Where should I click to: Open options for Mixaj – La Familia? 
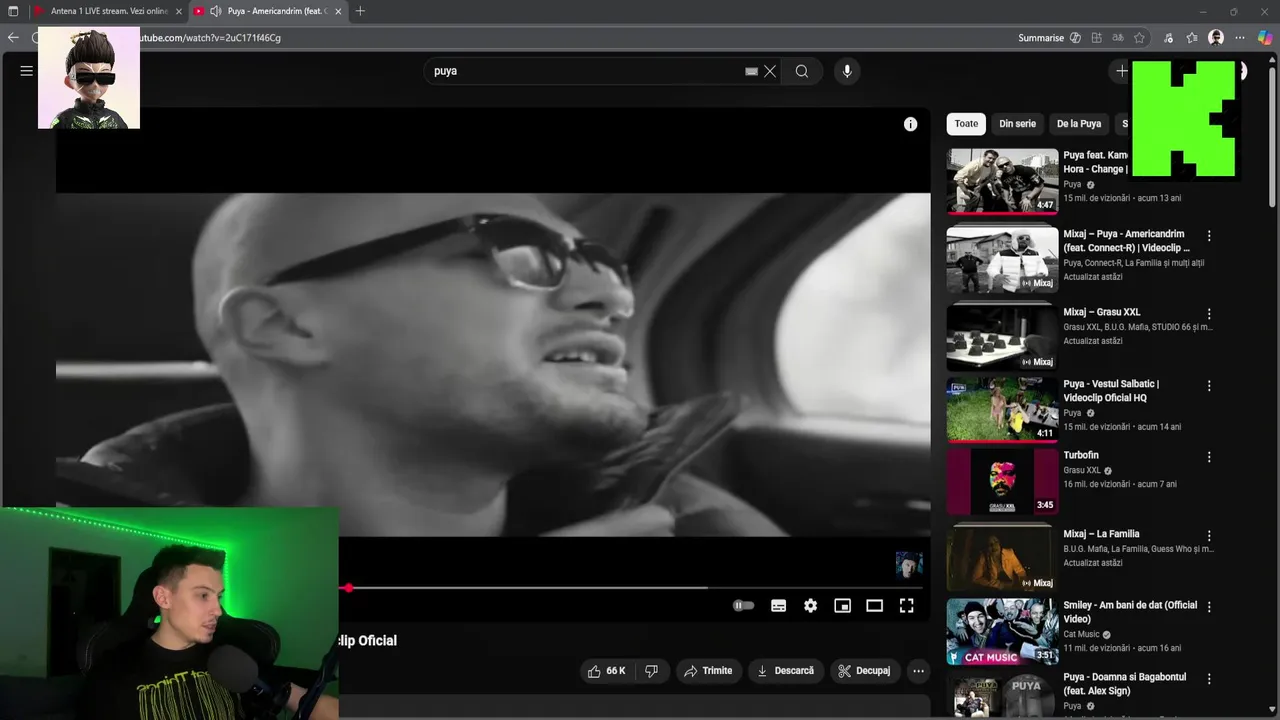pos(1209,536)
